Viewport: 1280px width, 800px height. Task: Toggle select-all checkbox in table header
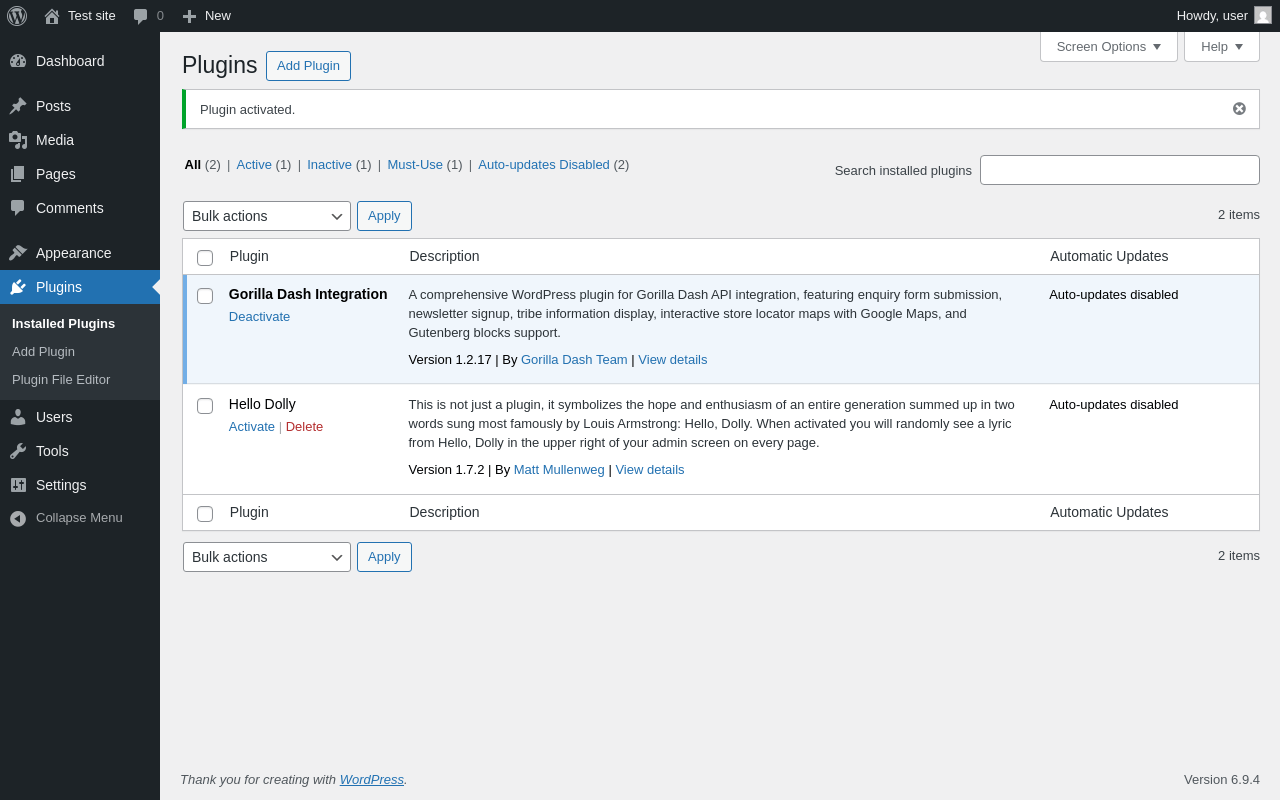pyautogui.click(x=205, y=258)
